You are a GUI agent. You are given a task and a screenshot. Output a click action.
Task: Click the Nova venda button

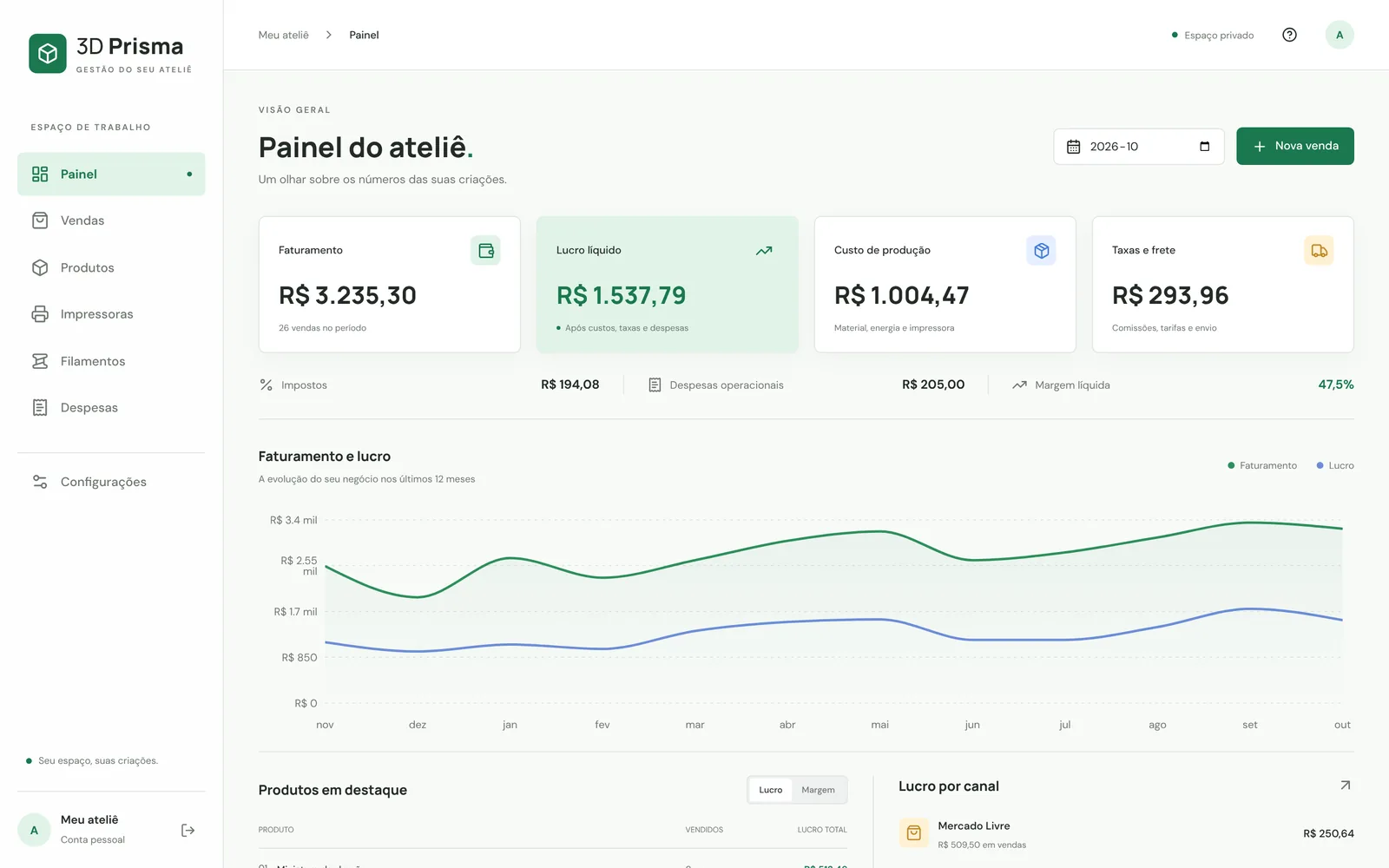[1295, 146]
